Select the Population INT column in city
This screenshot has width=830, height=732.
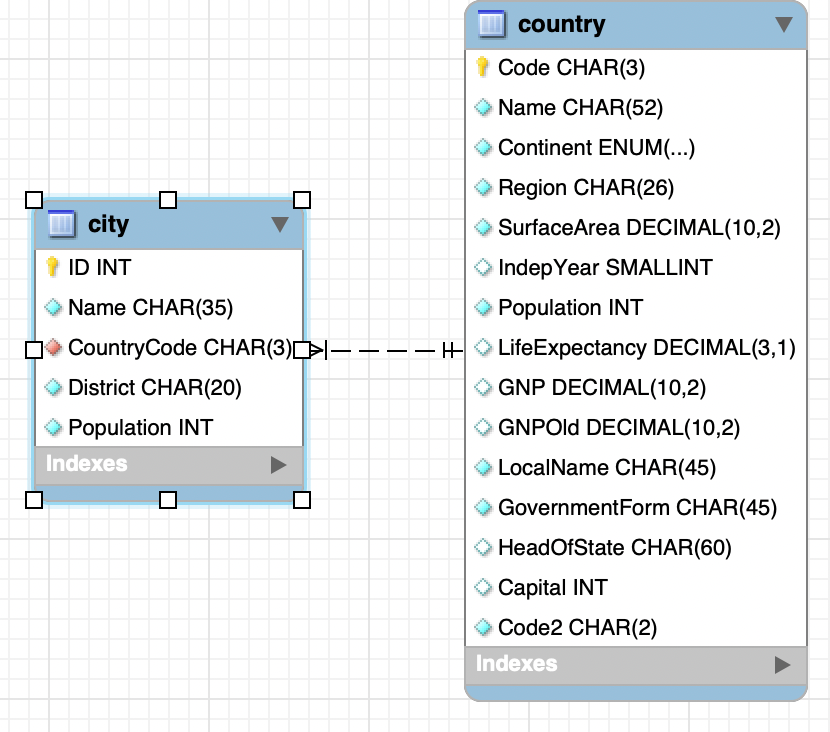169,427
